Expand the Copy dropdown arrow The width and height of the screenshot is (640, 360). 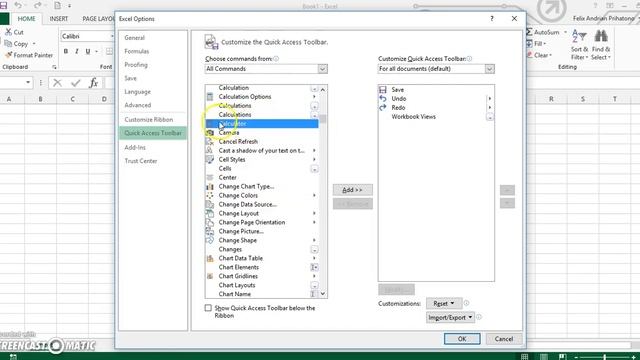(34, 44)
